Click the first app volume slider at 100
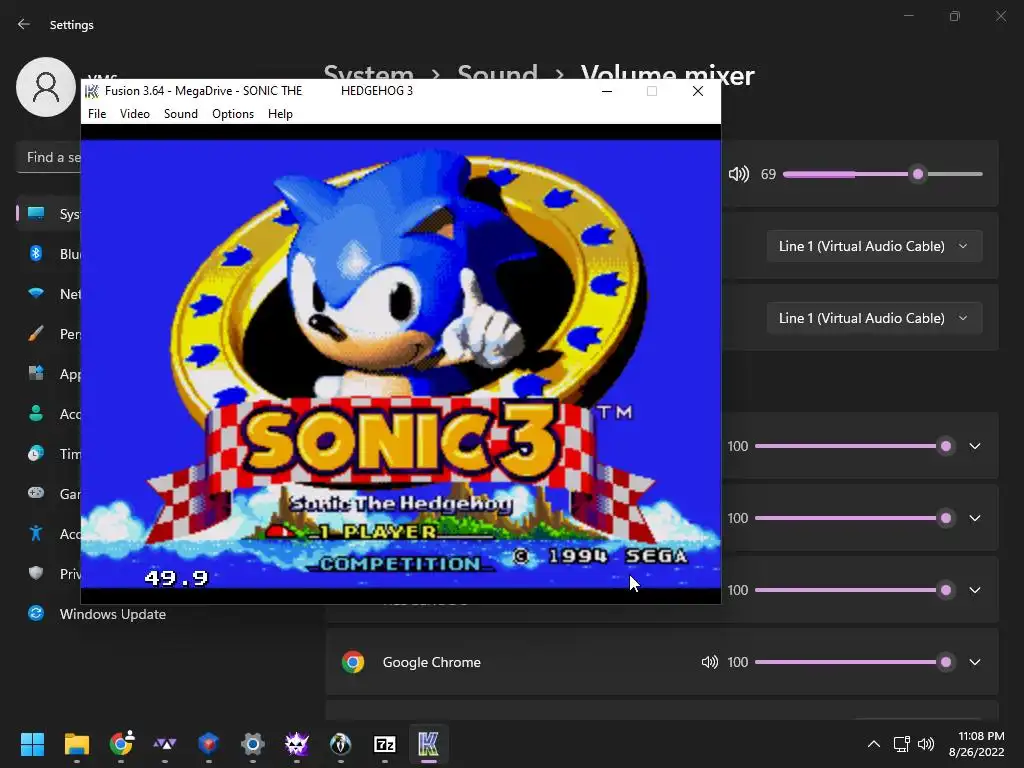 point(855,446)
